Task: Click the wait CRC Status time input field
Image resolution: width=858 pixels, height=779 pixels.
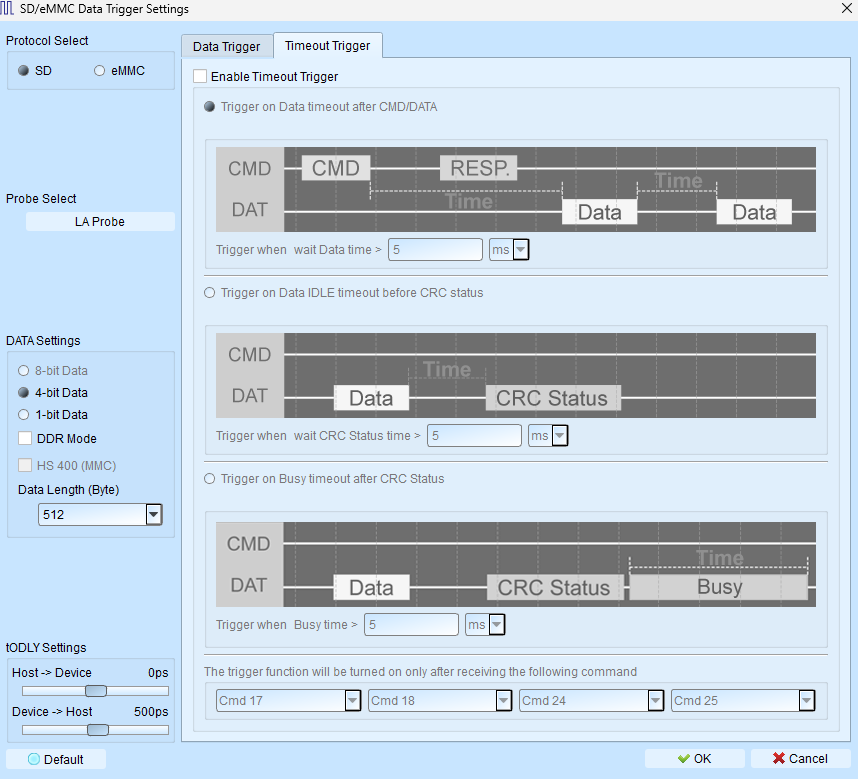Action: coord(474,435)
